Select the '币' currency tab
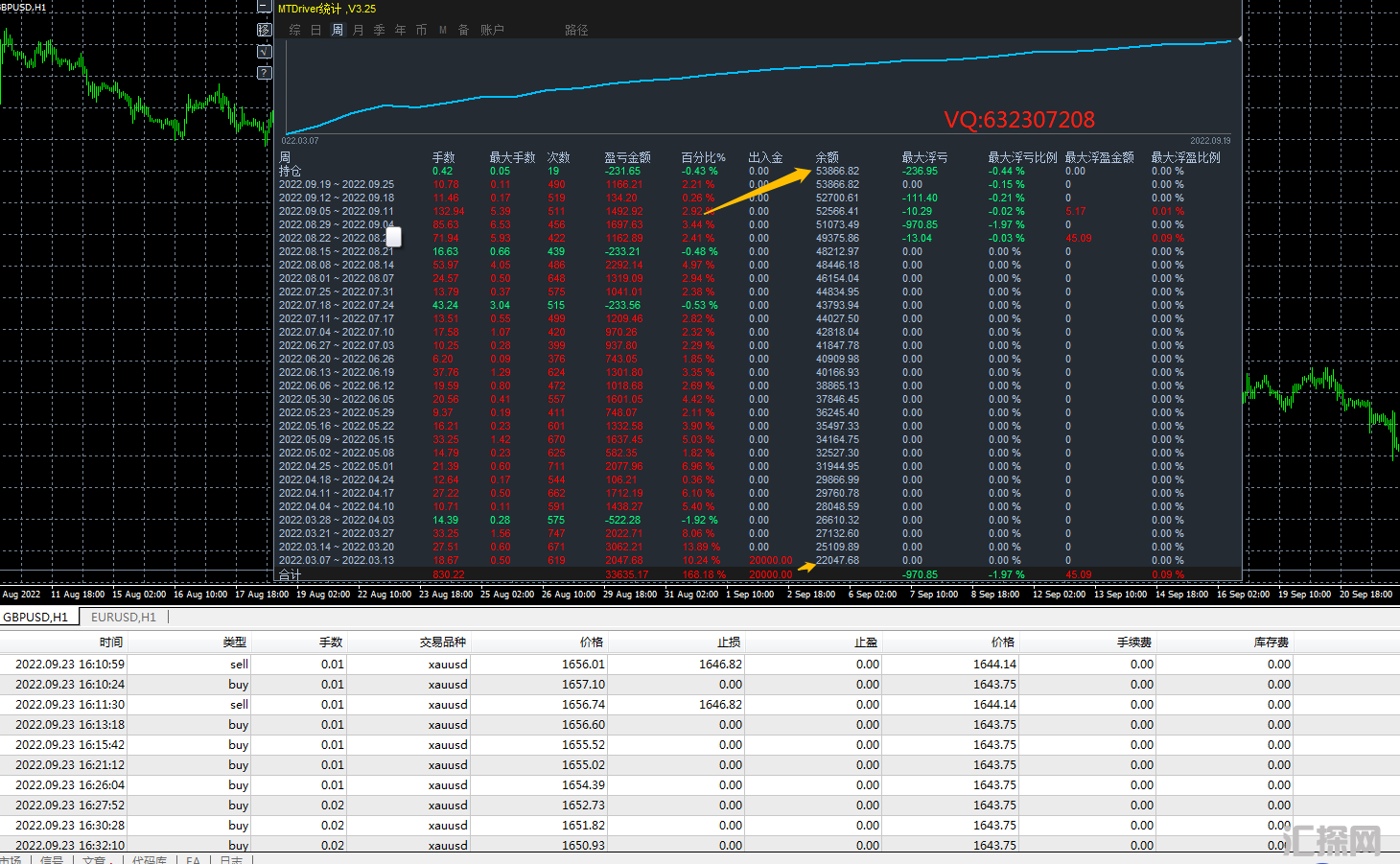 pos(422,31)
